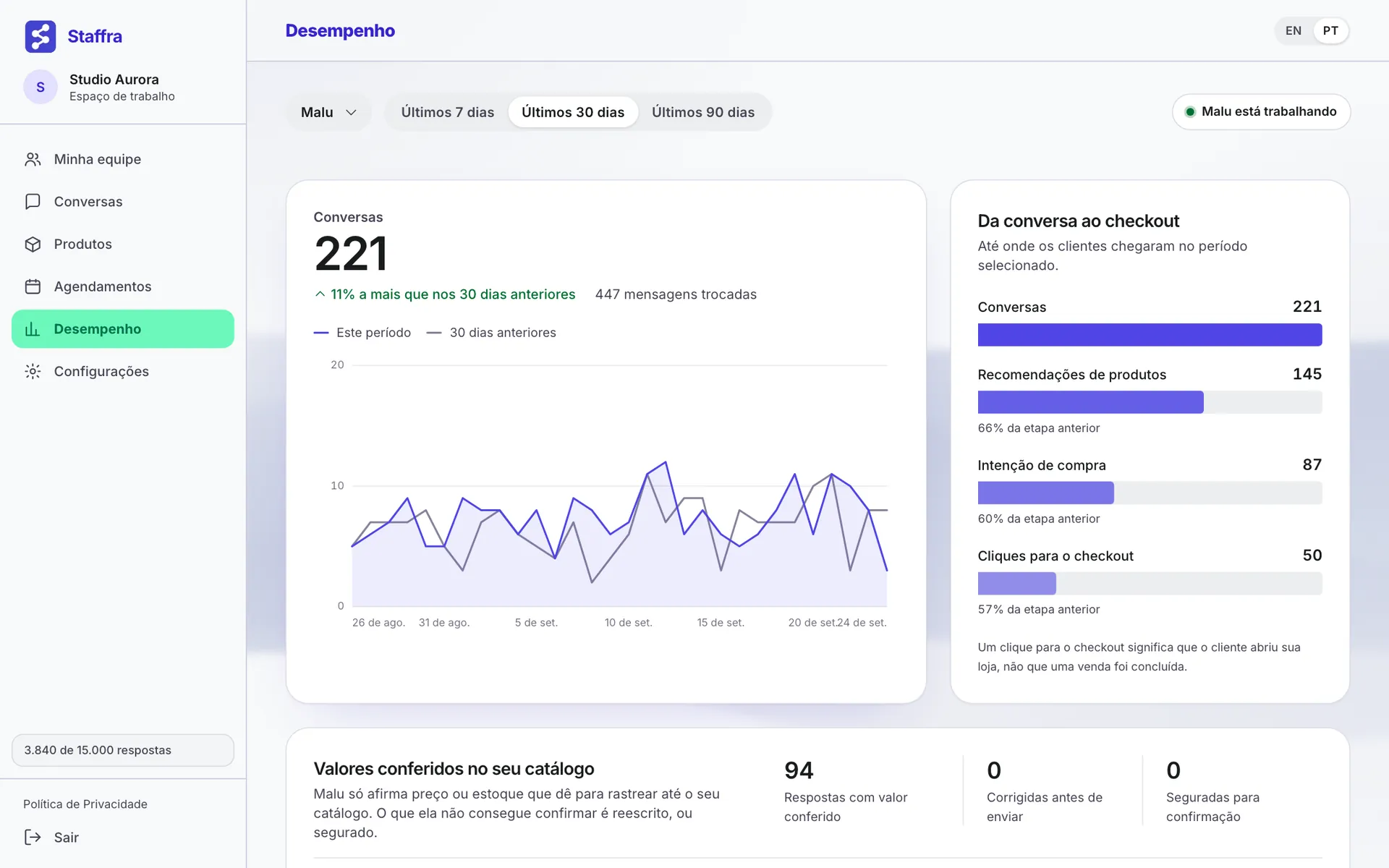Click the green upward trend arrow

320,294
